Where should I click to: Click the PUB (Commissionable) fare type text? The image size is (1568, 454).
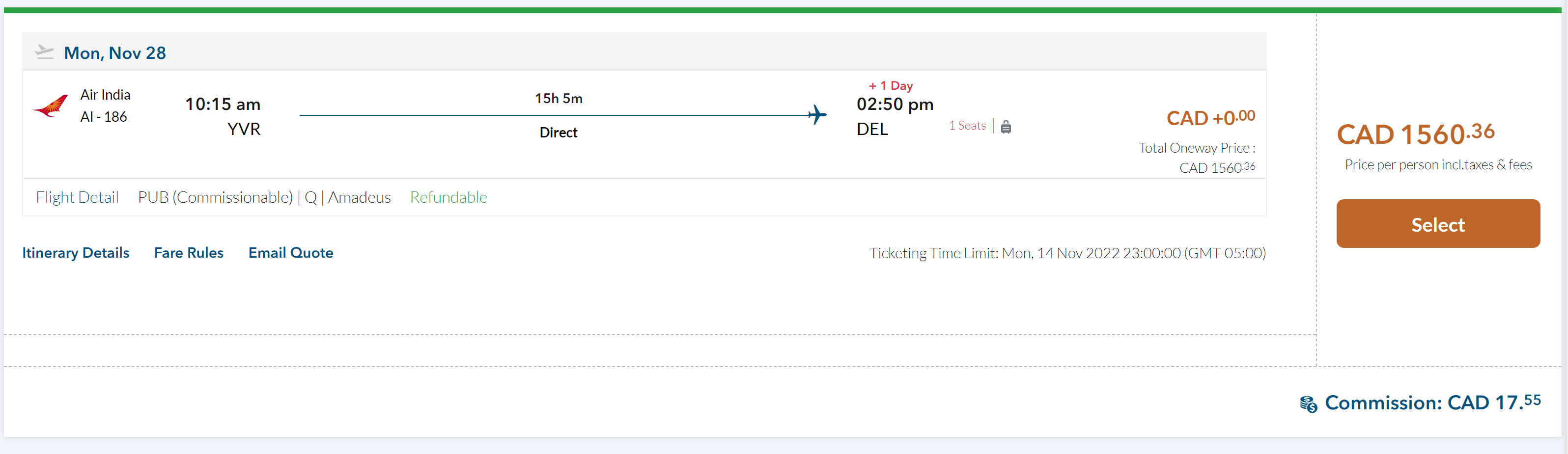coord(216,197)
